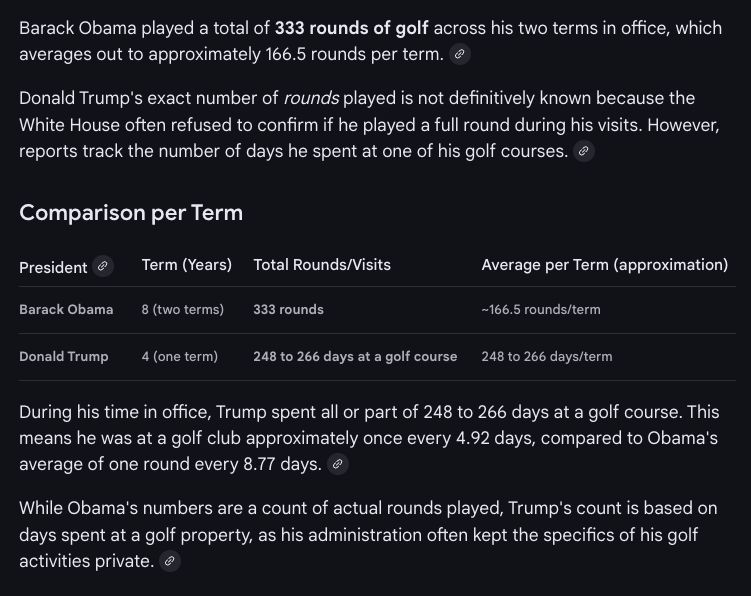This screenshot has height=596, width=751.
Task: Select the "4 (one term)" table cell
Action: 179,357
